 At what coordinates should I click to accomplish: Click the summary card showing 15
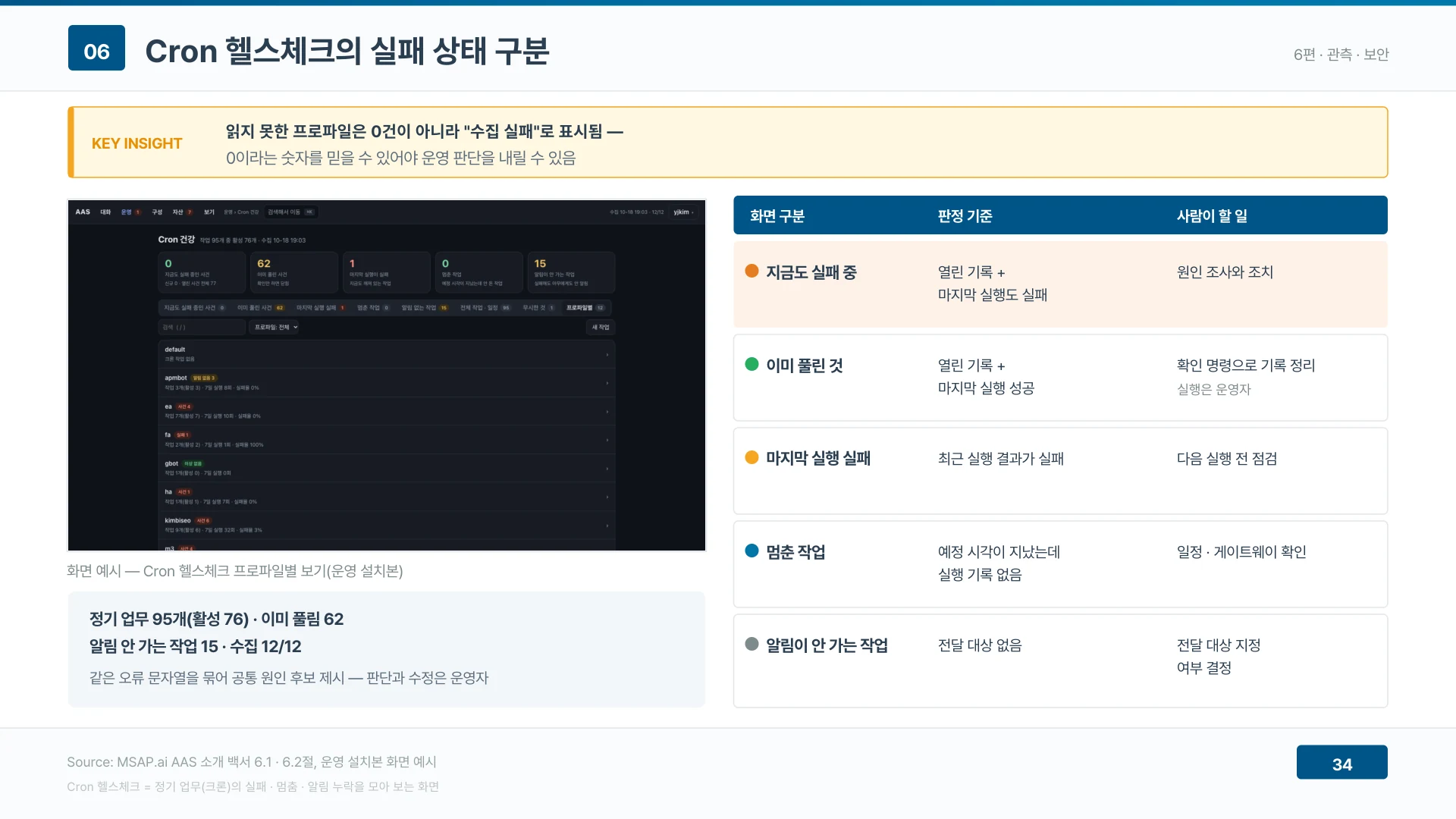[x=571, y=273]
